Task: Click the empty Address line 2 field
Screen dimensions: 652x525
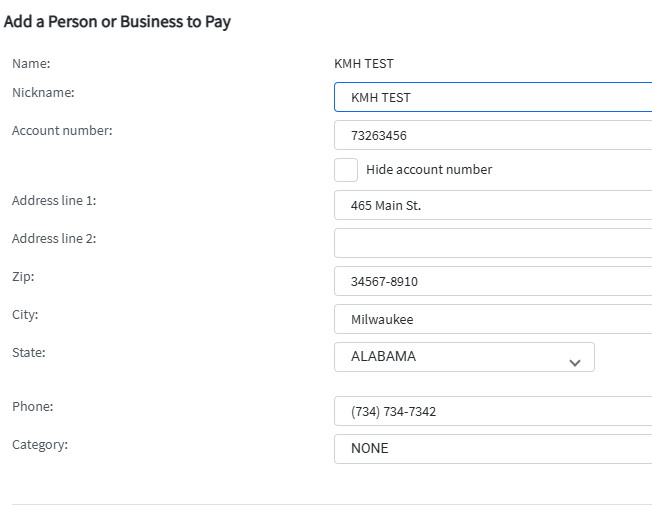Action: [493, 243]
